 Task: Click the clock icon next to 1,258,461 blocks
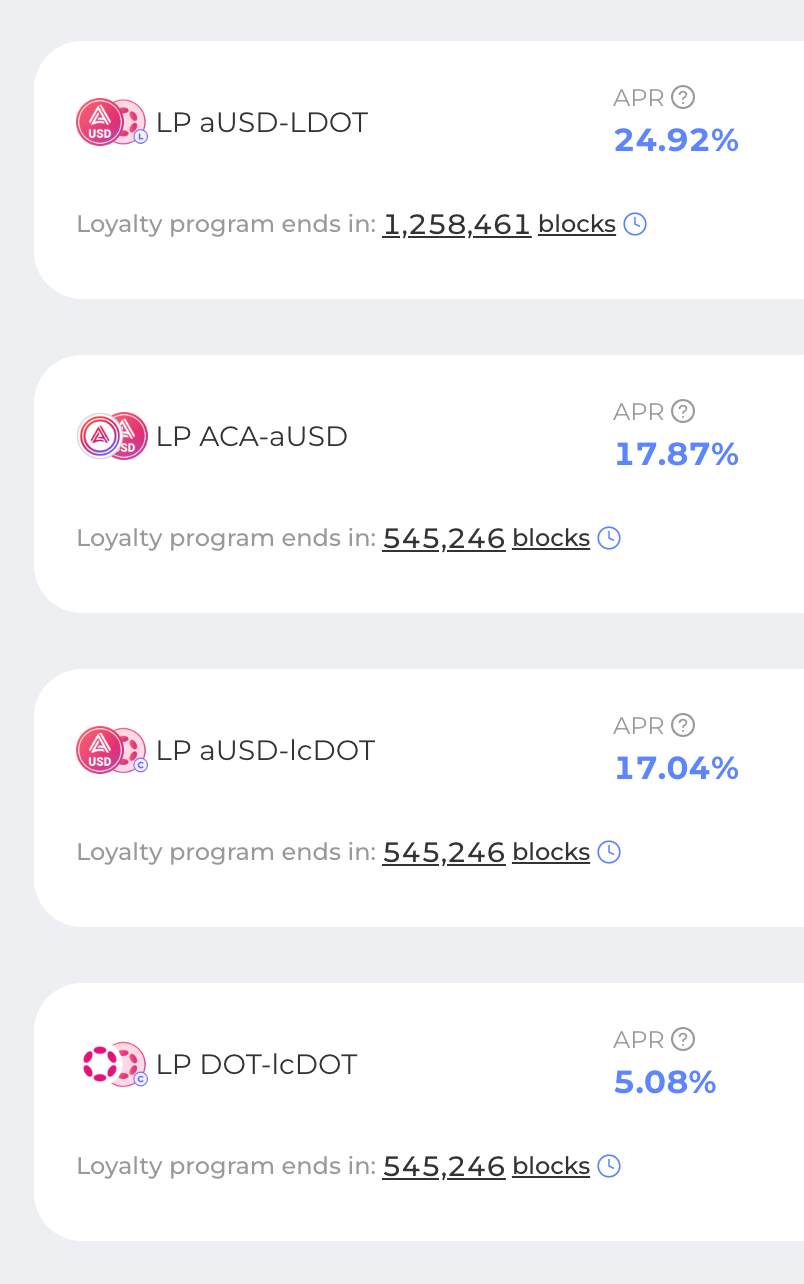(x=635, y=224)
